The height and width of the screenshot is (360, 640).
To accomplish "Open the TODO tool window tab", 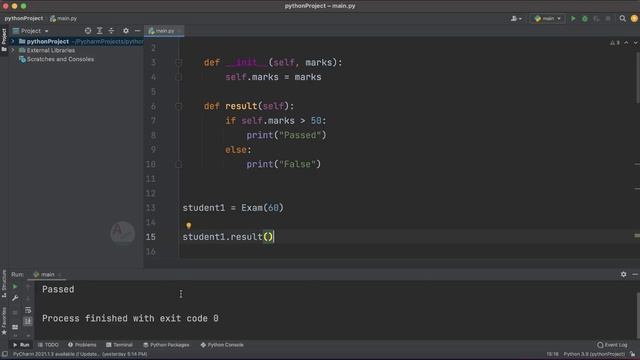I will pos(48,345).
